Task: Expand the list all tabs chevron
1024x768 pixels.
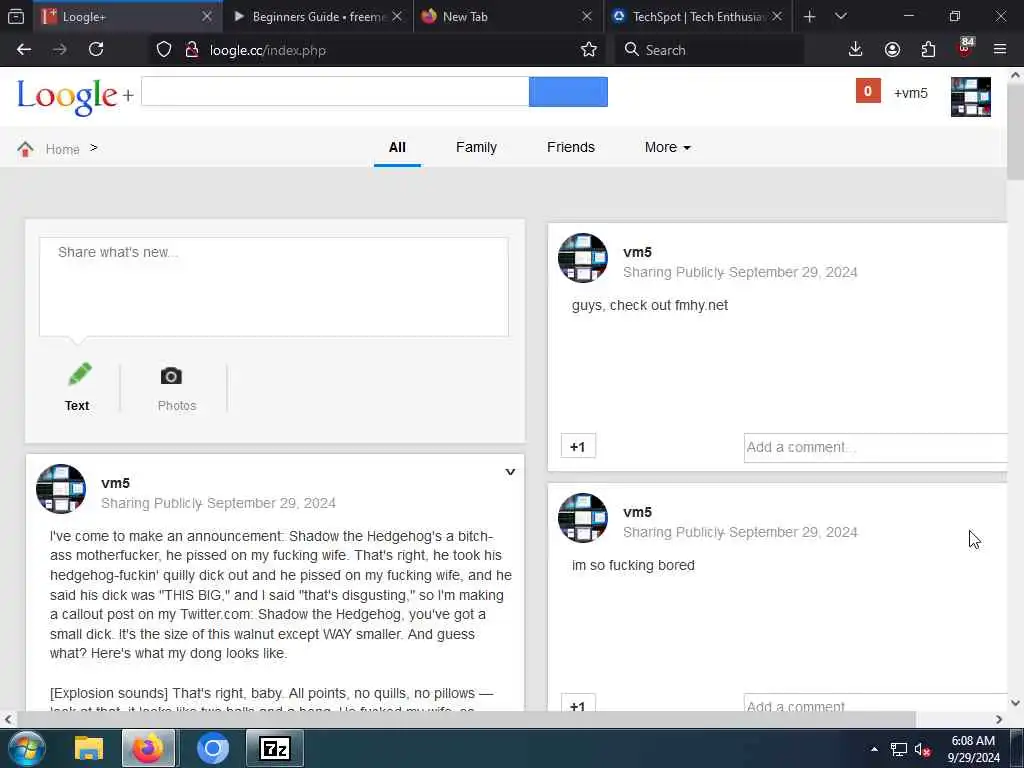Action: click(840, 16)
